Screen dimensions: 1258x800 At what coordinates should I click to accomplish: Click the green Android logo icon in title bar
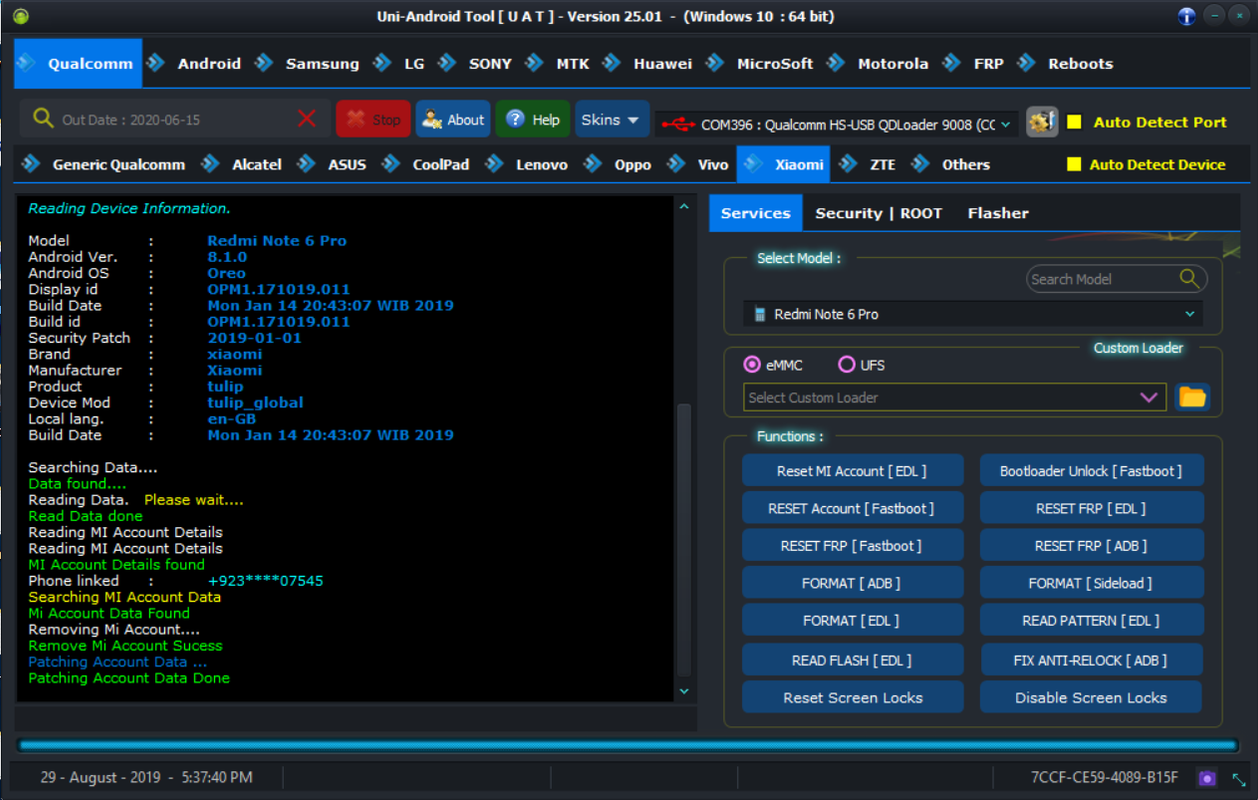click(x=20, y=16)
